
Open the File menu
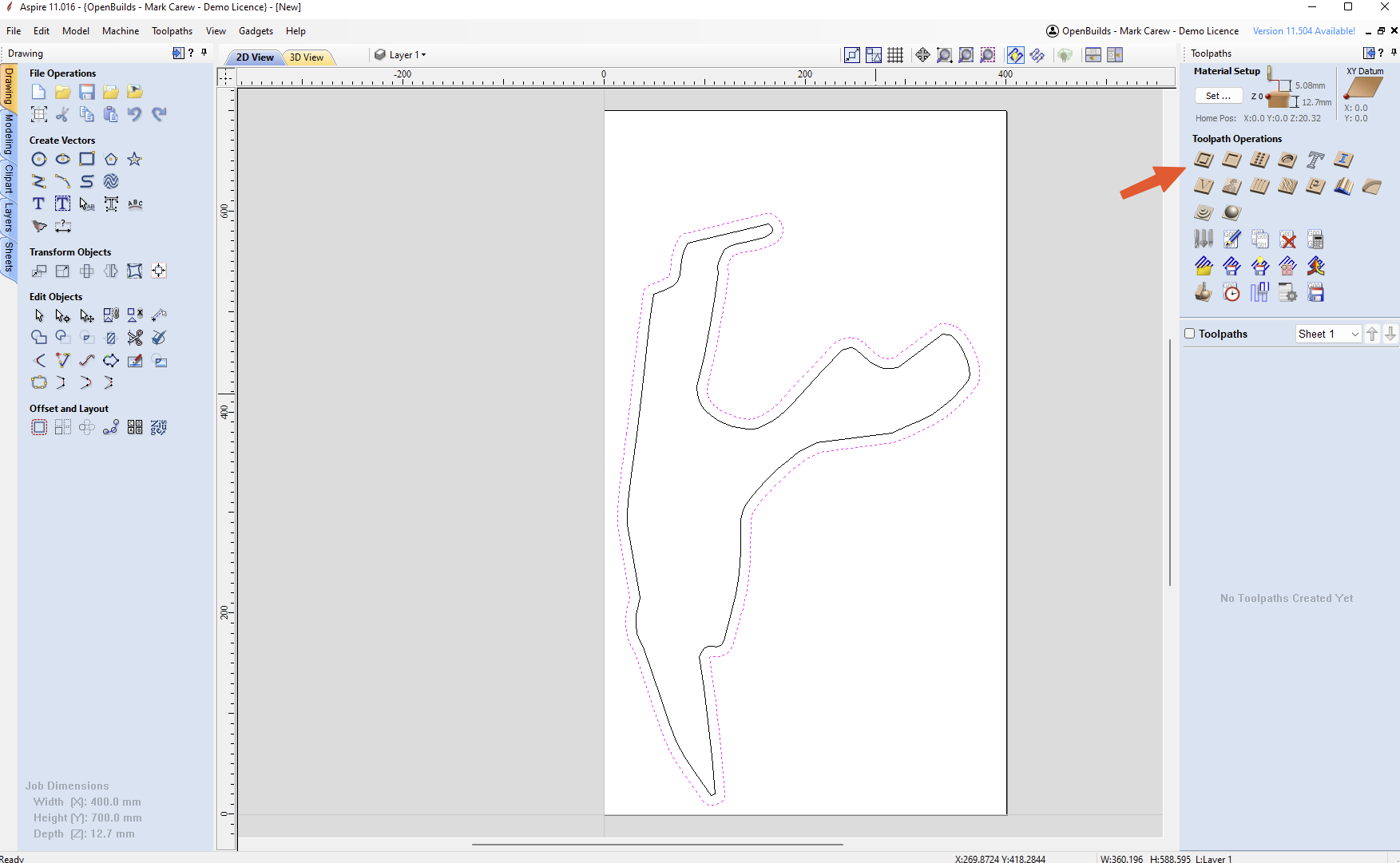click(14, 31)
